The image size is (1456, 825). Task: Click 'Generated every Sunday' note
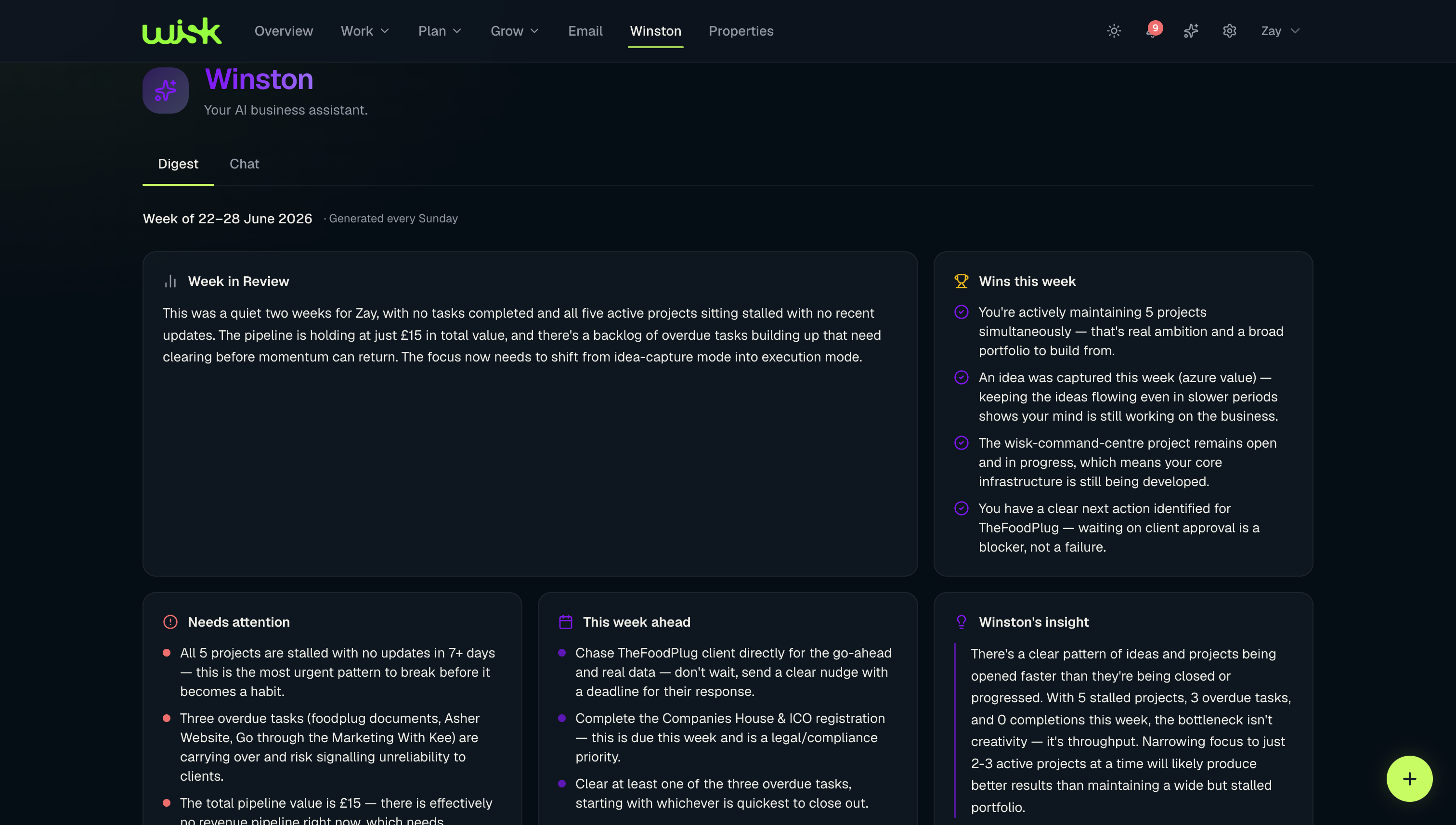pos(393,218)
